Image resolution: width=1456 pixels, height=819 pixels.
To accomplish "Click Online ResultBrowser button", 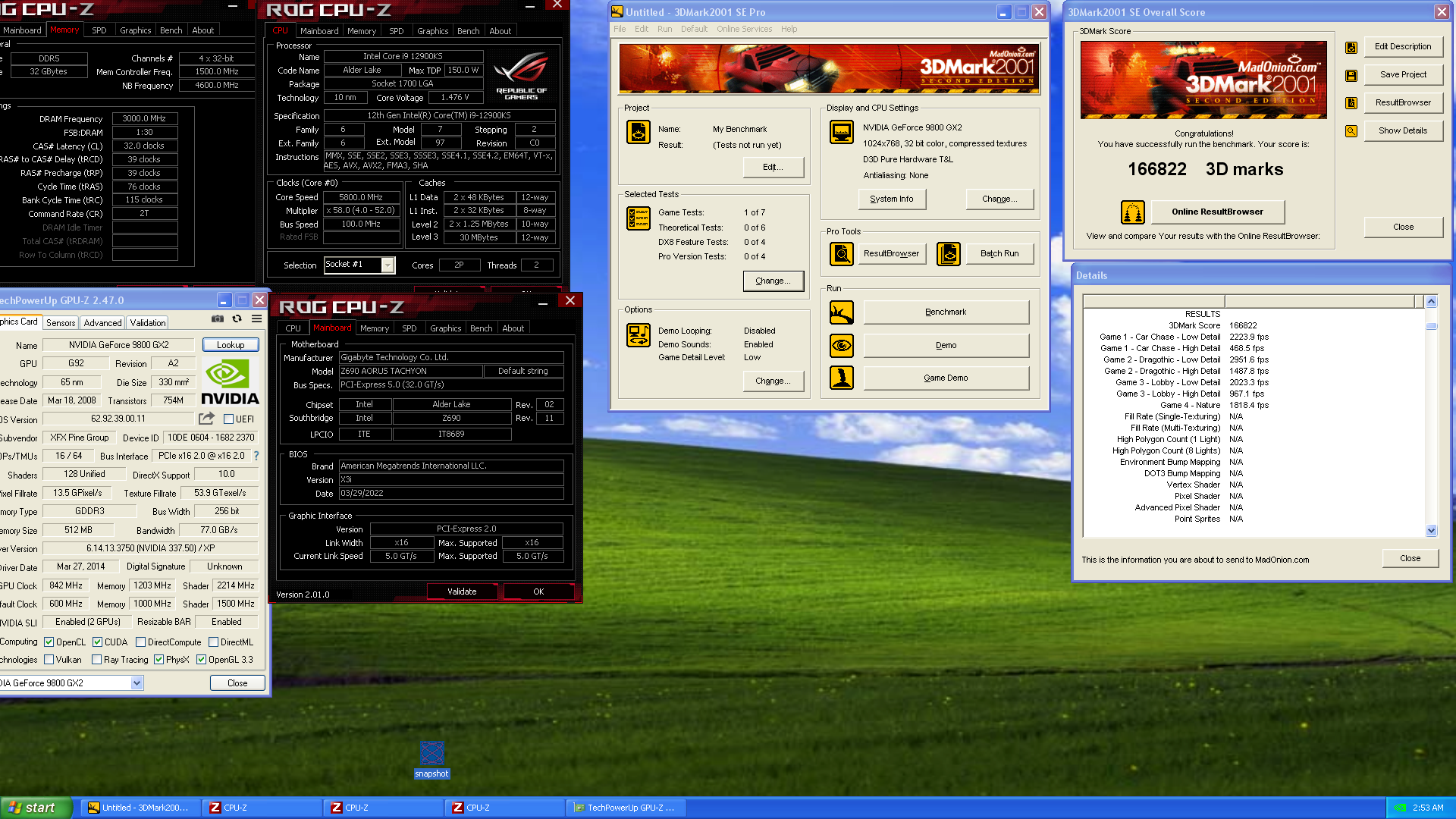I will click(x=1217, y=212).
